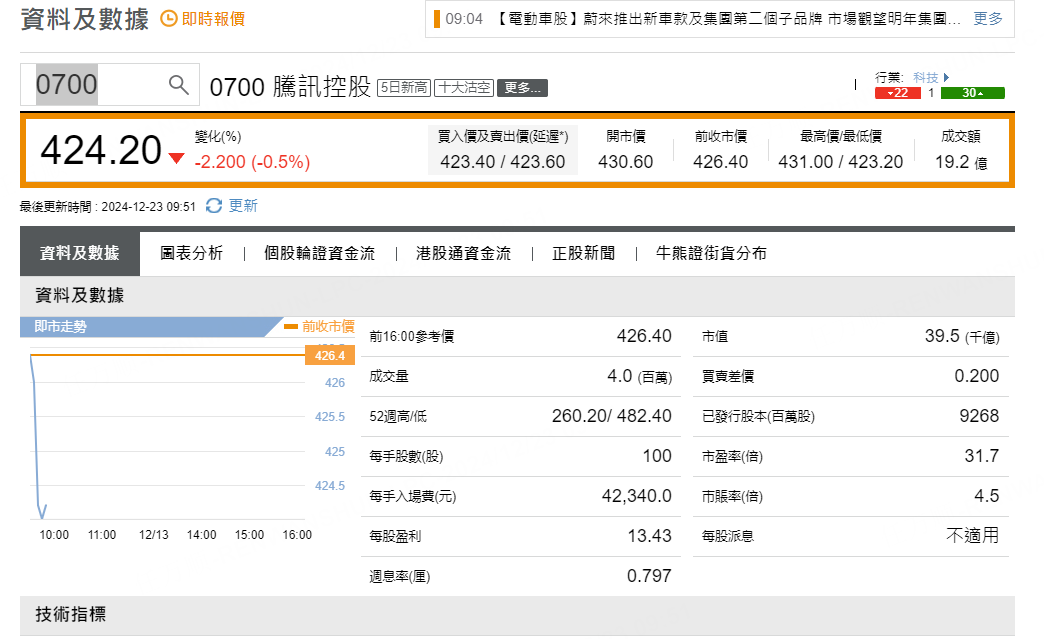Click the 買賣差價 value 0.200
Viewport: 1044px width, 639px height.
(977, 376)
